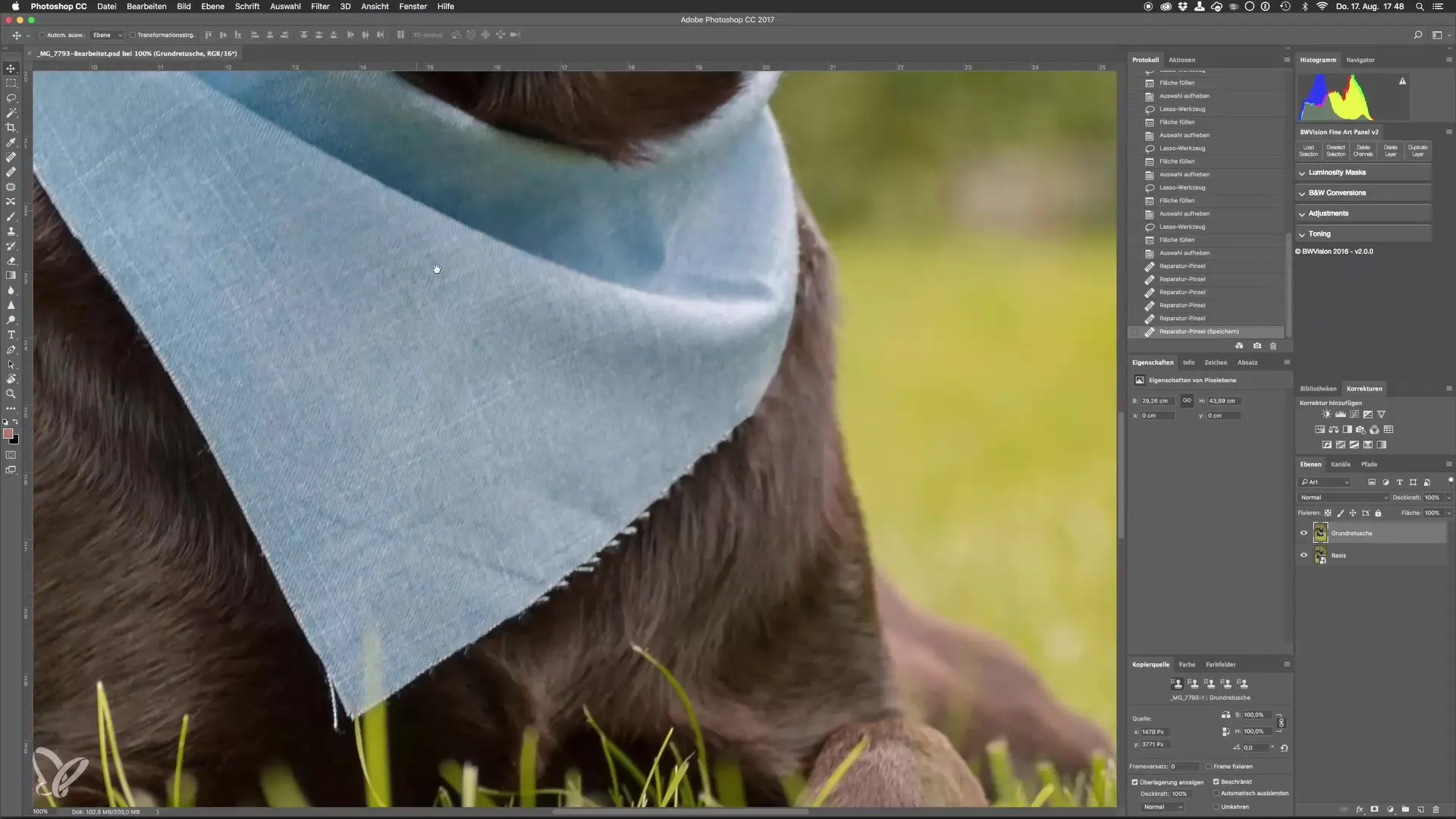This screenshot has width=1456, height=819.
Task: Open Deckkraft opacity dropdown arrow
Action: (1448, 497)
